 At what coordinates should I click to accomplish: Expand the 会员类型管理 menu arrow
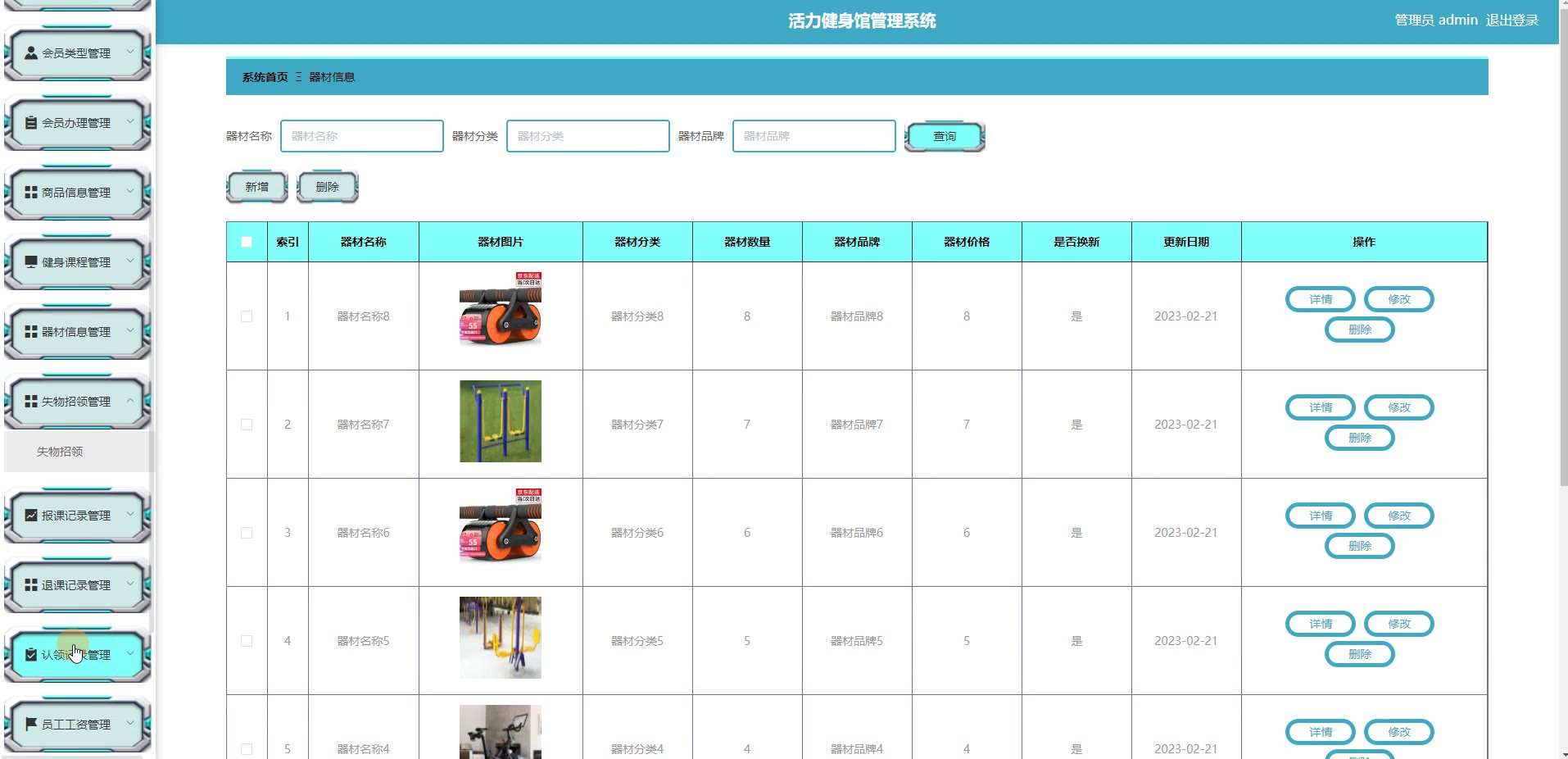[x=129, y=52]
